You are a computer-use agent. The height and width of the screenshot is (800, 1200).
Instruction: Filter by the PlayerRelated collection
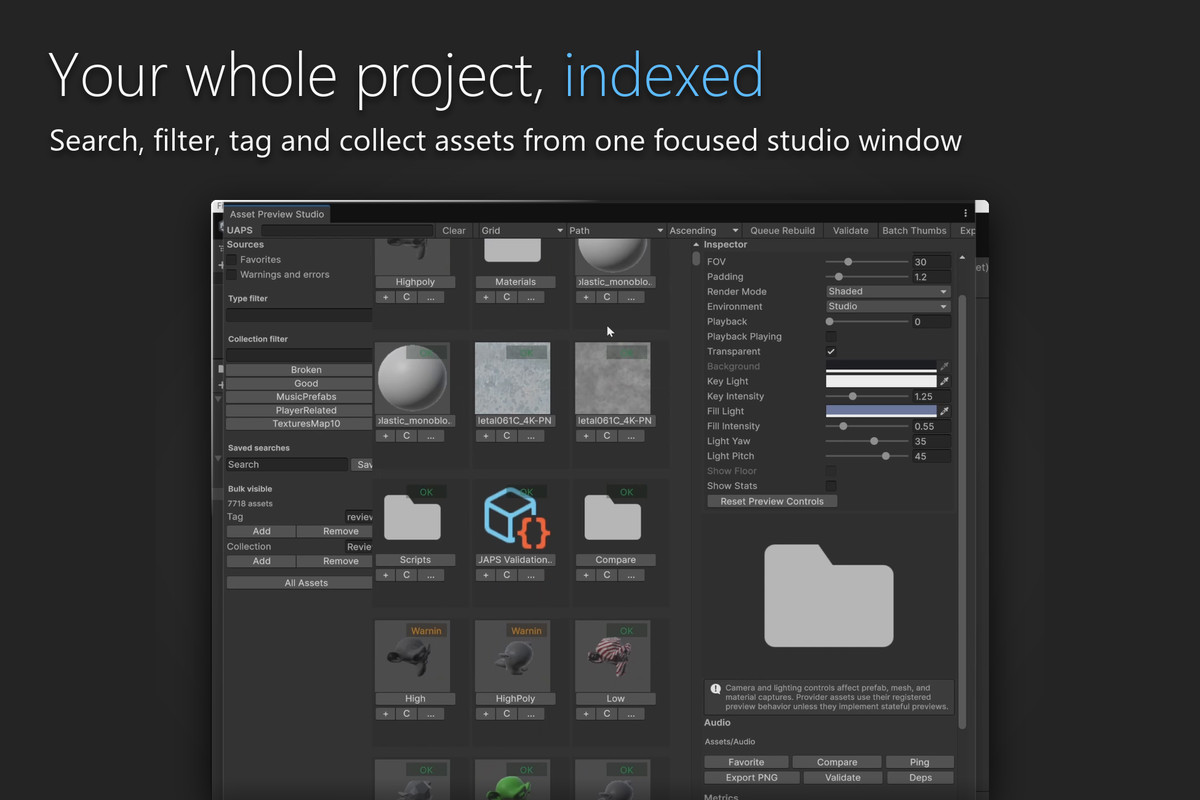299,411
